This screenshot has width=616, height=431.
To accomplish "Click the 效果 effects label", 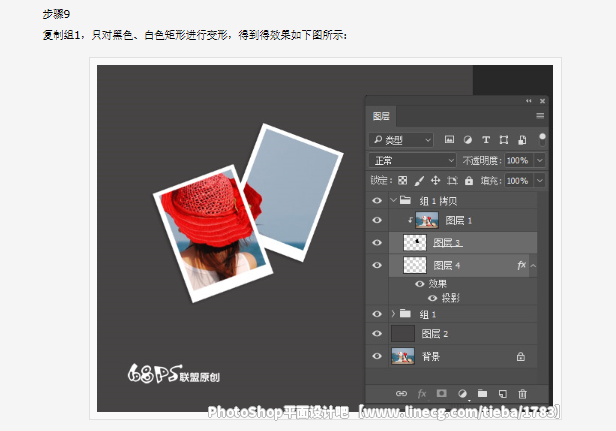I will [x=437, y=284].
